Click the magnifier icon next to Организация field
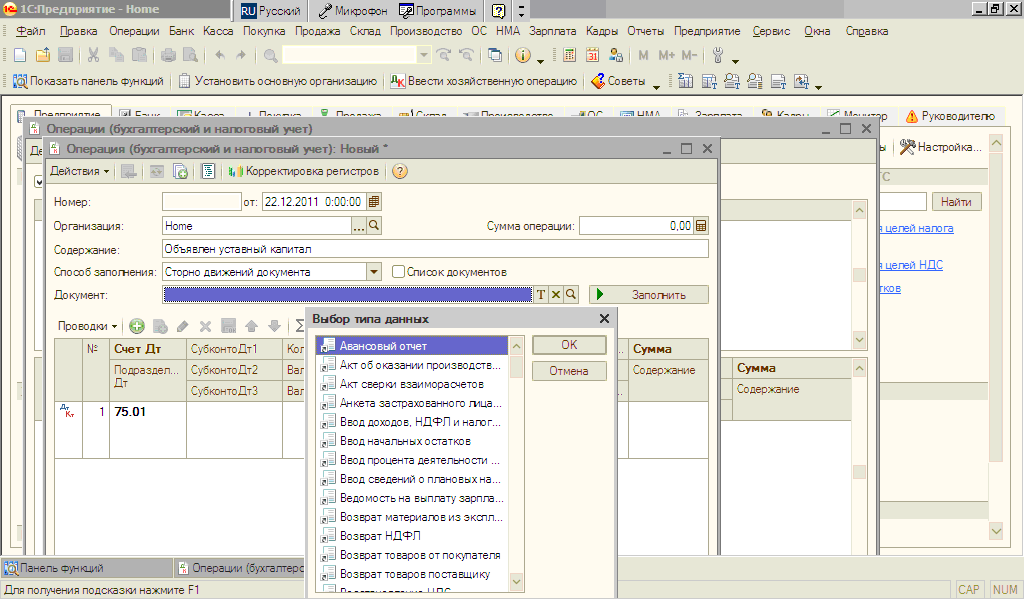The height and width of the screenshot is (600, 1024). click(374, 226)
